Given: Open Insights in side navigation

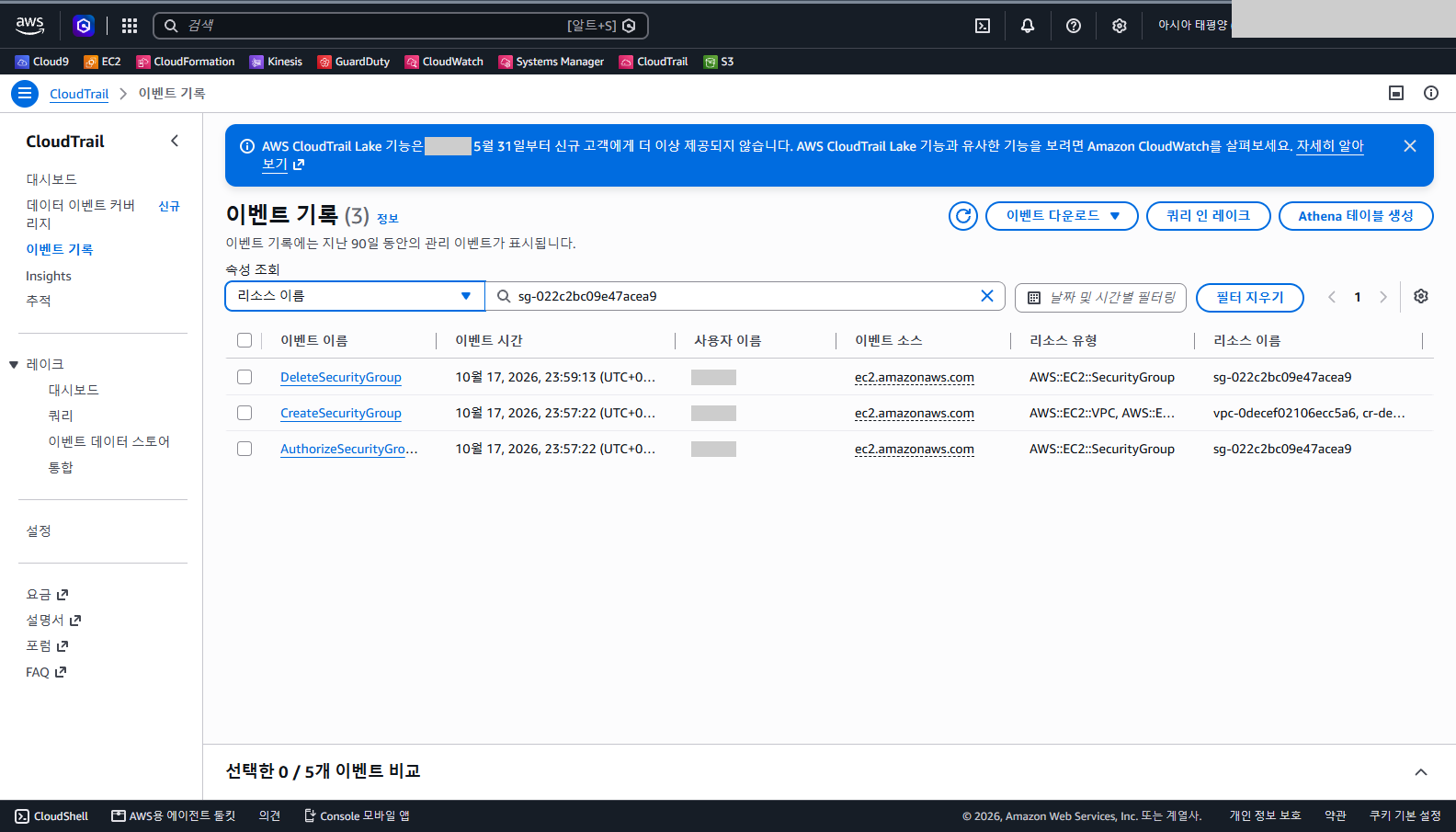Looking at the screenshot, I should 49,276.
